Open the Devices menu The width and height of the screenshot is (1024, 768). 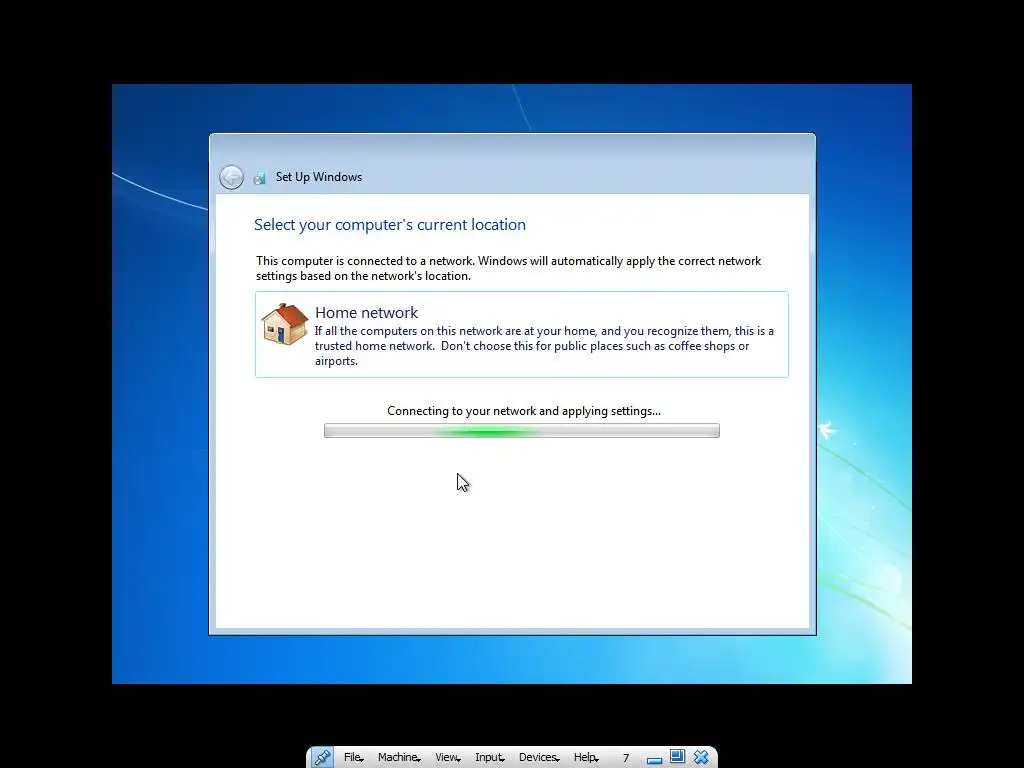click(539, 757)
